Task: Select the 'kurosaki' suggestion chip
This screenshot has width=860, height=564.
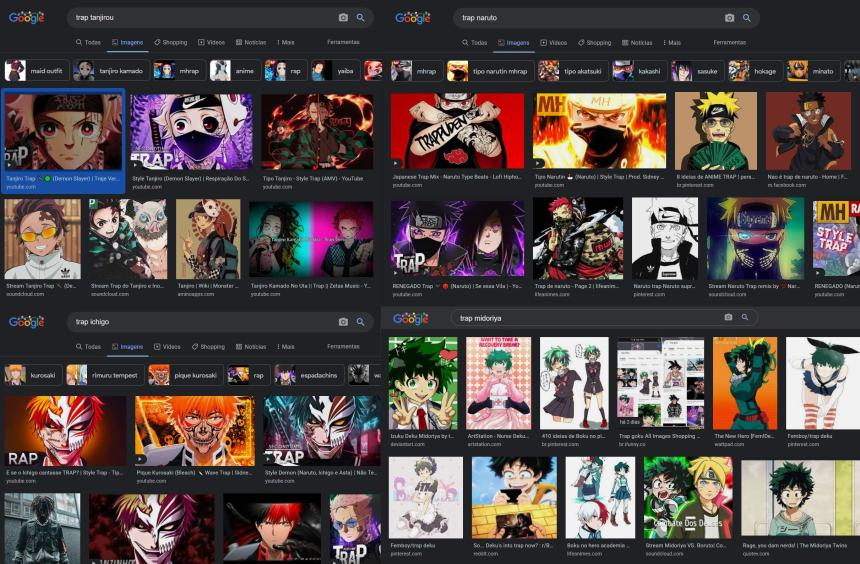Action: tap(33, 375)
